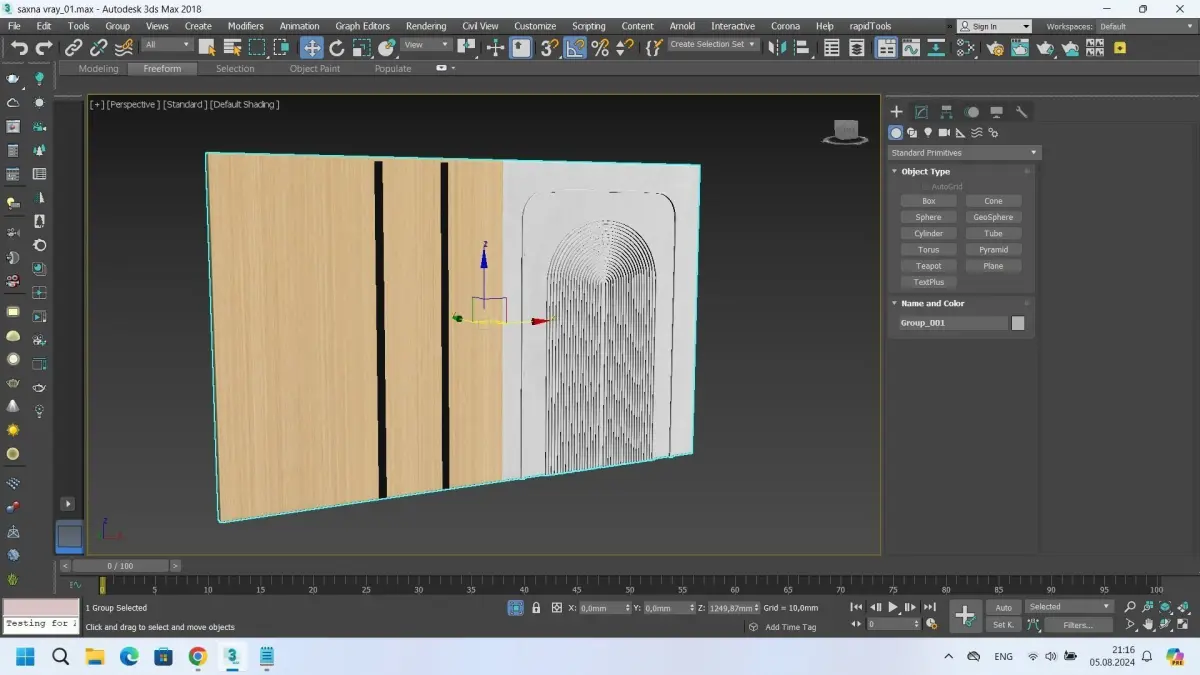Open the Modifiers menu

(x=245, y=26)
